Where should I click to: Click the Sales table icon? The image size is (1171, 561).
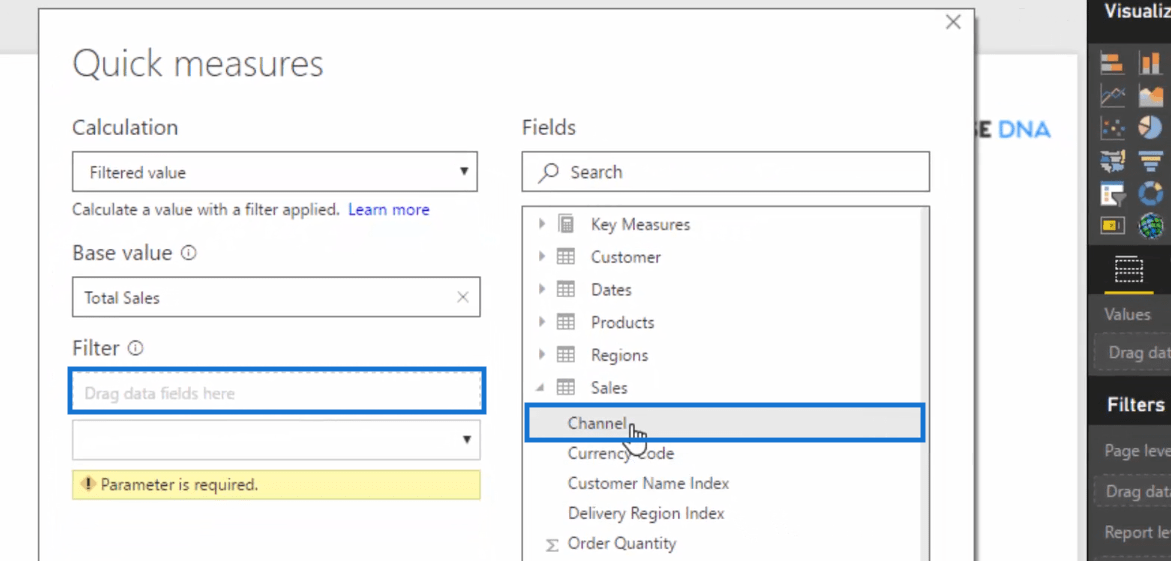tap(566, 387)
